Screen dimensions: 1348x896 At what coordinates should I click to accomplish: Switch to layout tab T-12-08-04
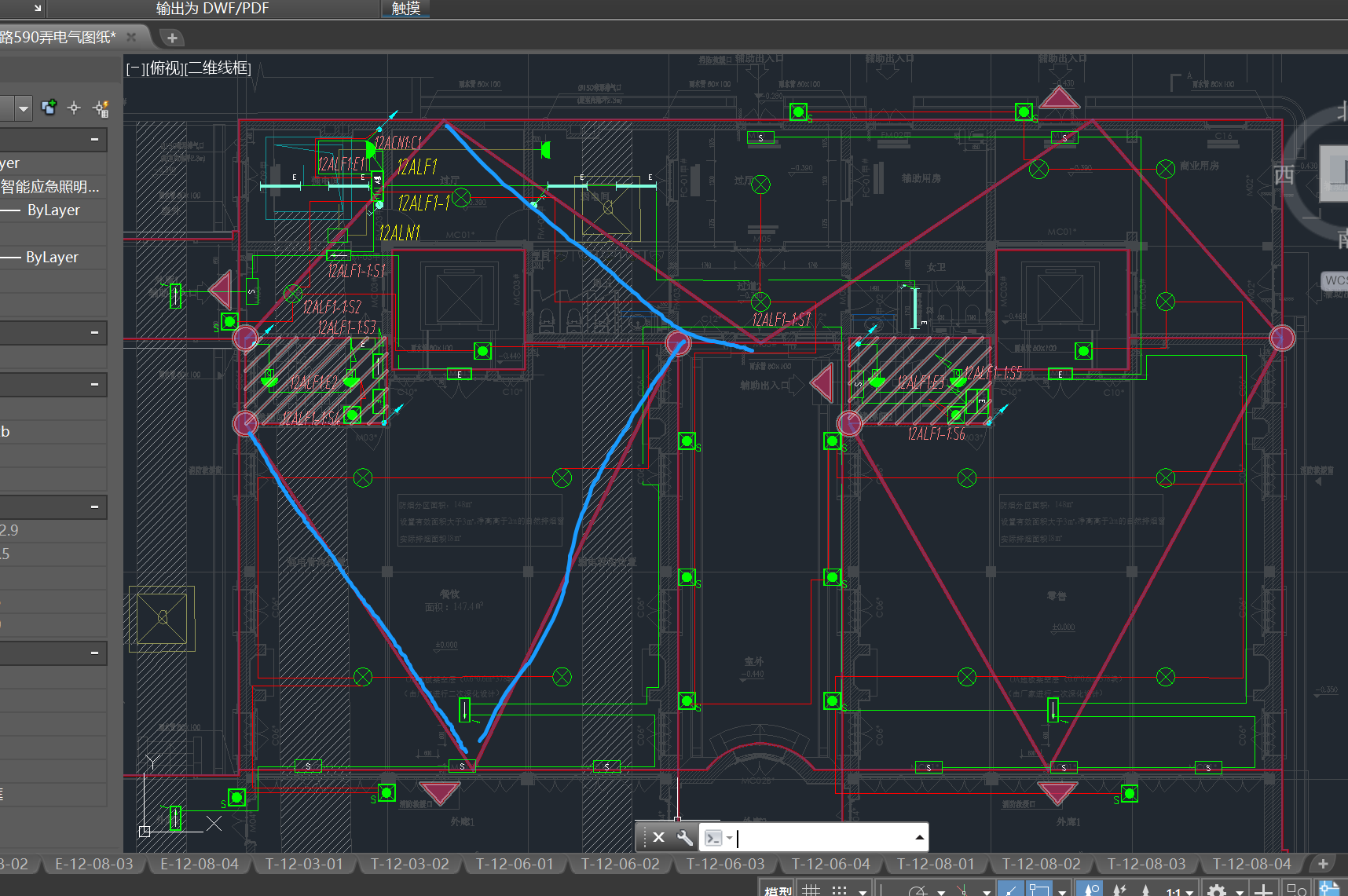pos(1252,864)
